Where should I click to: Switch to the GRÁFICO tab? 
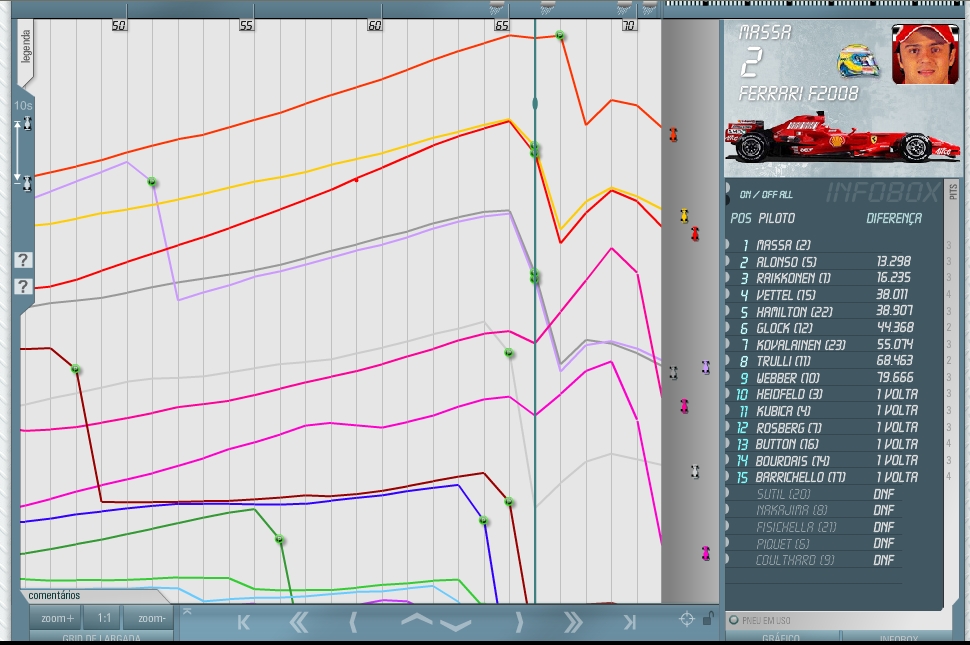tap(781, 637)
